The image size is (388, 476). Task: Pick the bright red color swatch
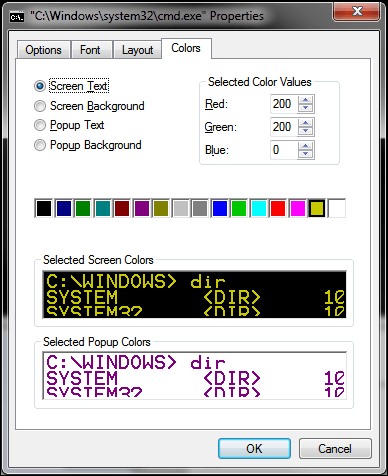[278, 209]
